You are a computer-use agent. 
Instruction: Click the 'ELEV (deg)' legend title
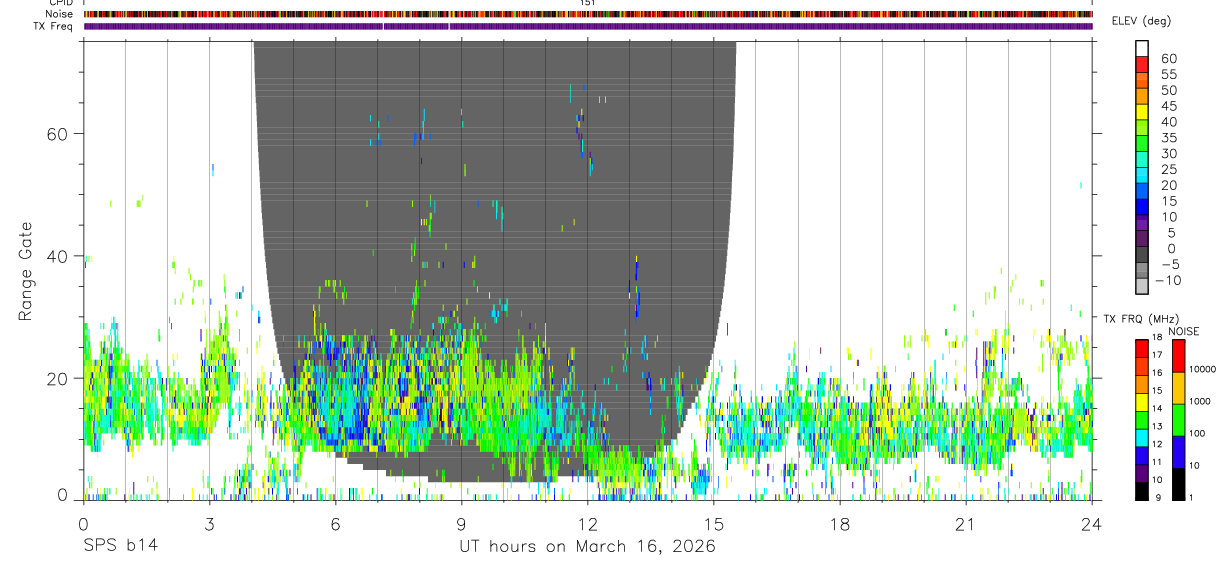(1141, 22)
